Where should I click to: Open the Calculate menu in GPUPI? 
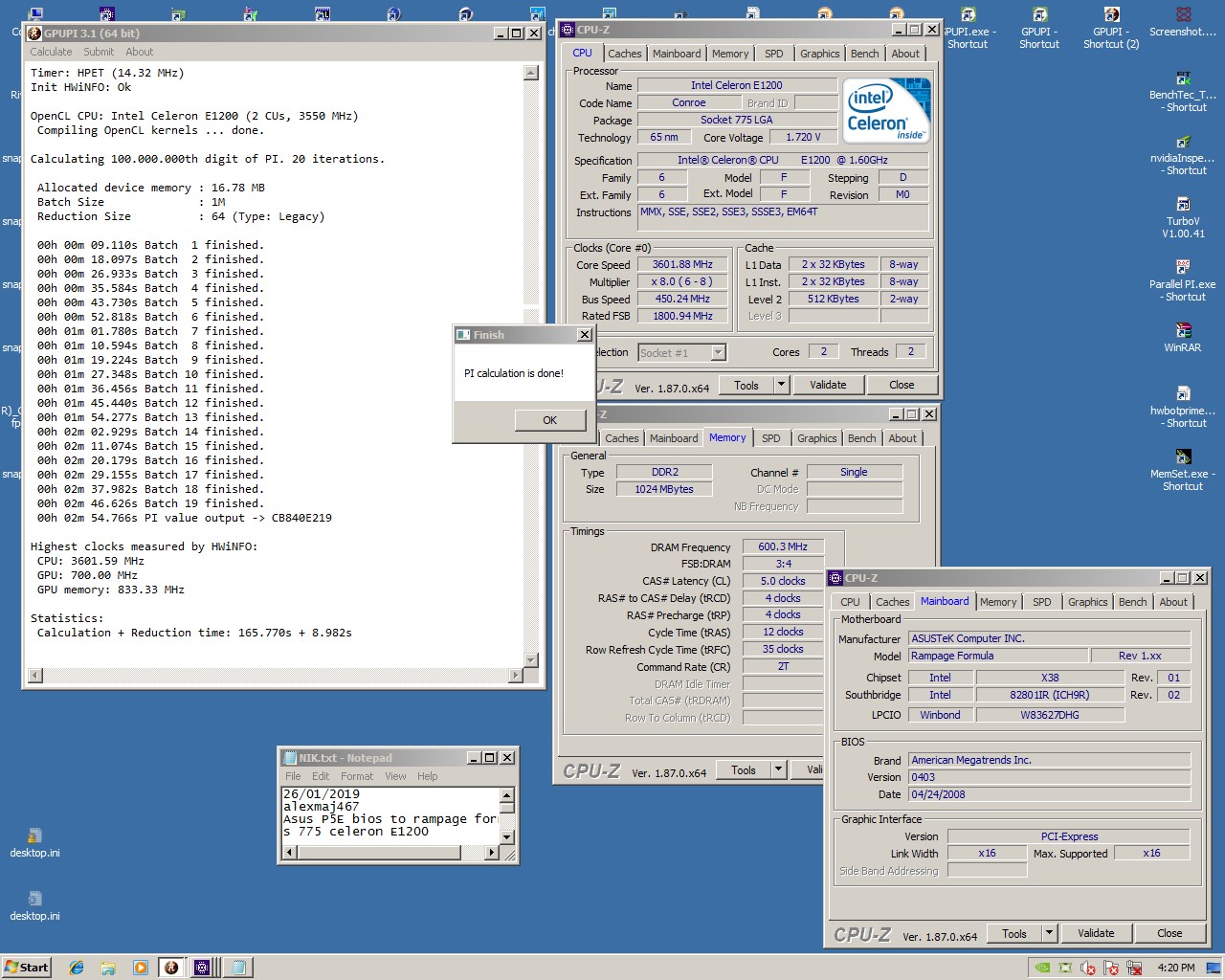click(x=51, y=52)
